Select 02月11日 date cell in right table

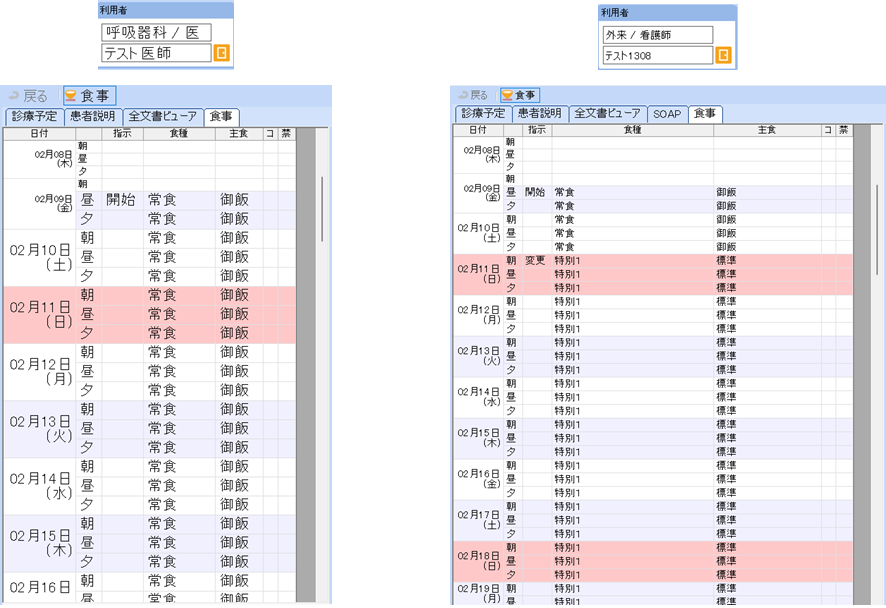click(478, 274)
